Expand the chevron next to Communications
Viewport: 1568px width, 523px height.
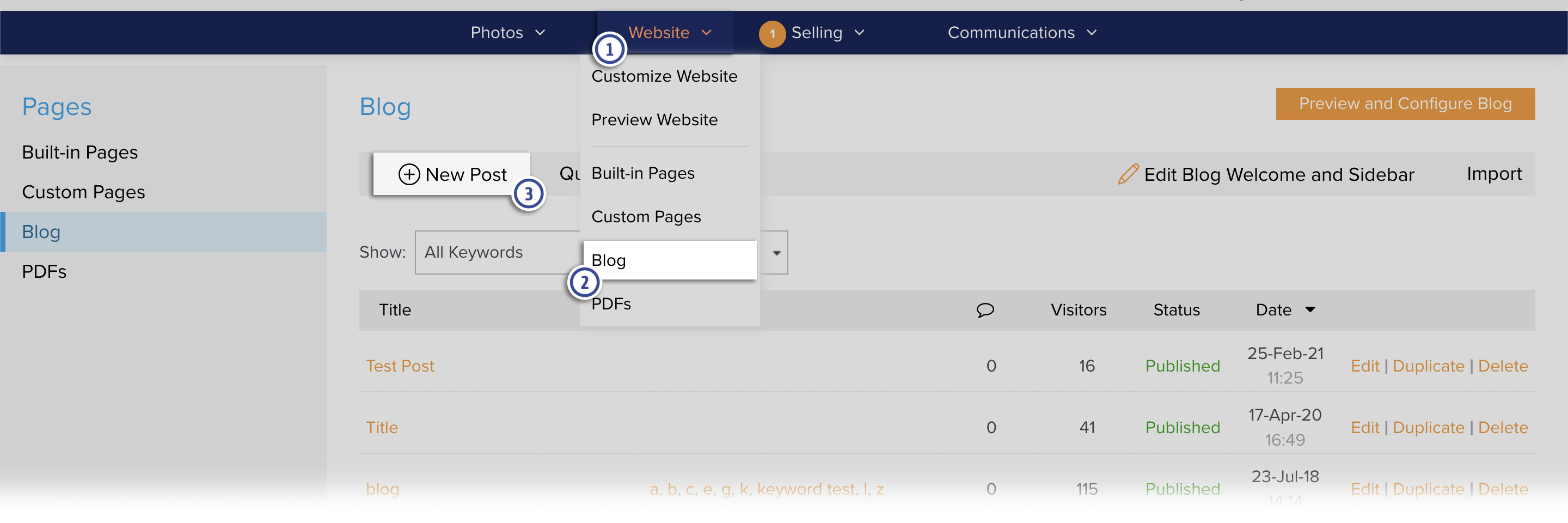tap(1092, 32)
